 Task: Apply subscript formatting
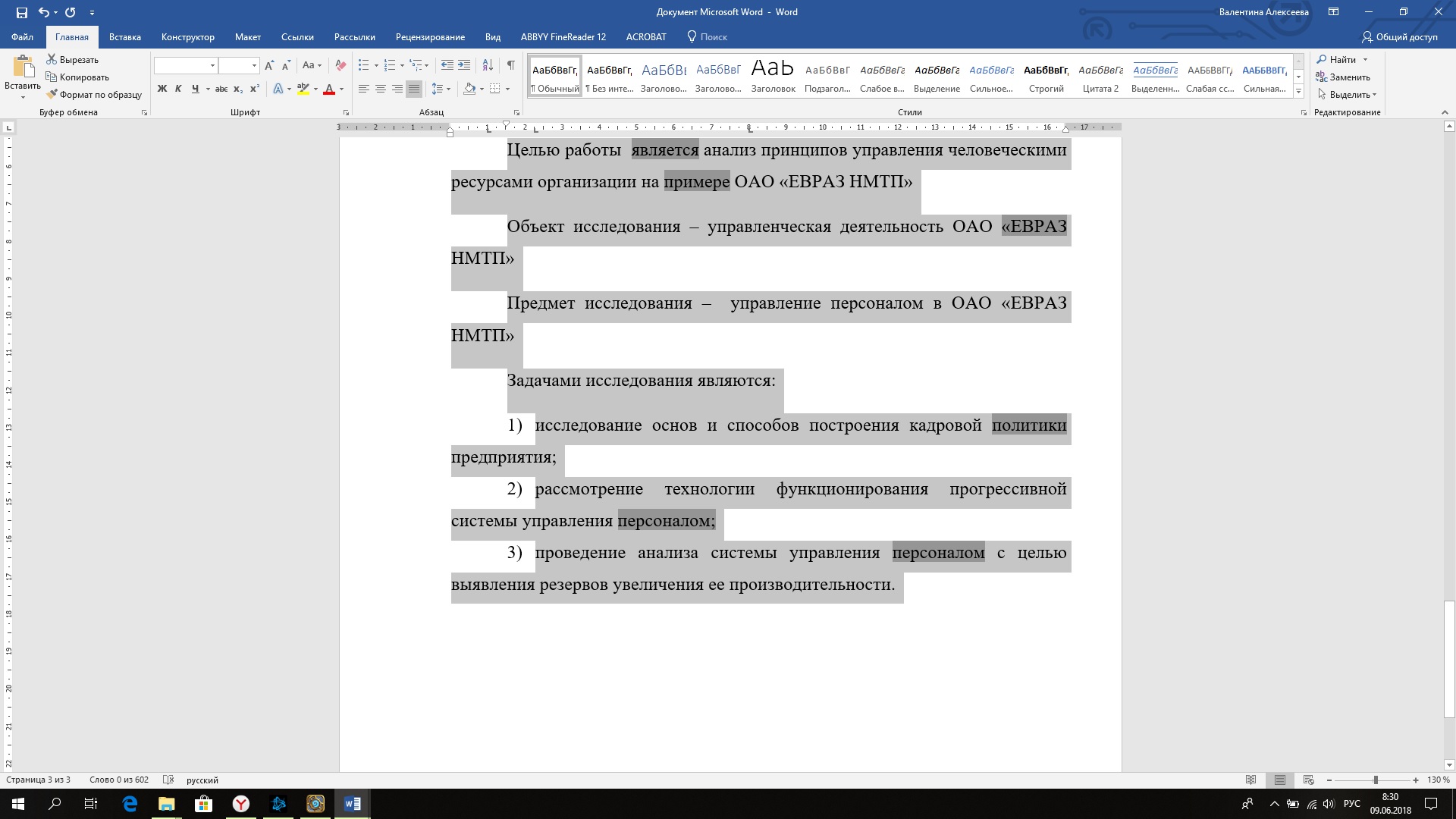point(238,89)
